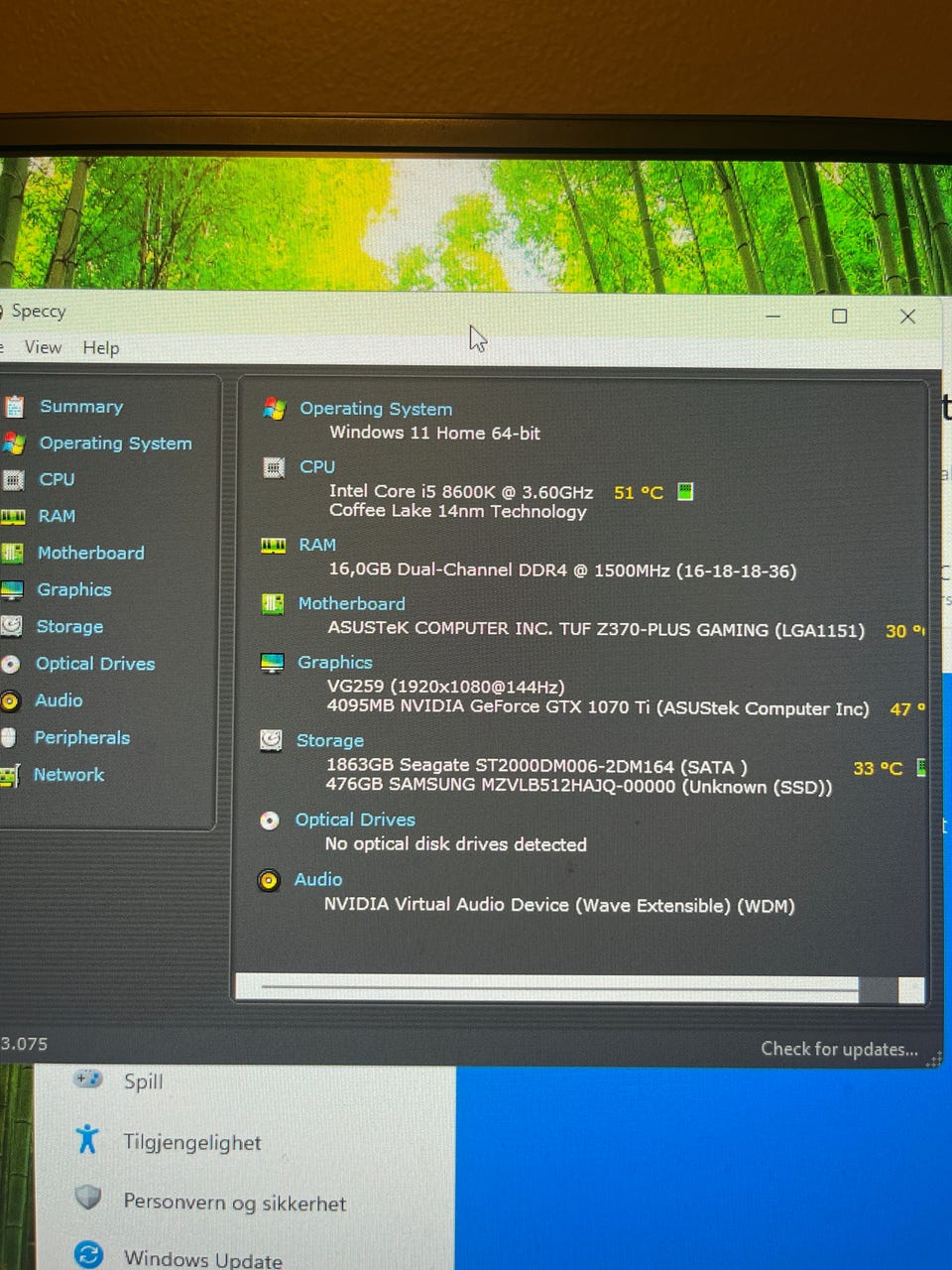Click the Summary clipboard icon in sidebar
The height and width of the screenshot is (1270, 952).
[x=14, y=407]
